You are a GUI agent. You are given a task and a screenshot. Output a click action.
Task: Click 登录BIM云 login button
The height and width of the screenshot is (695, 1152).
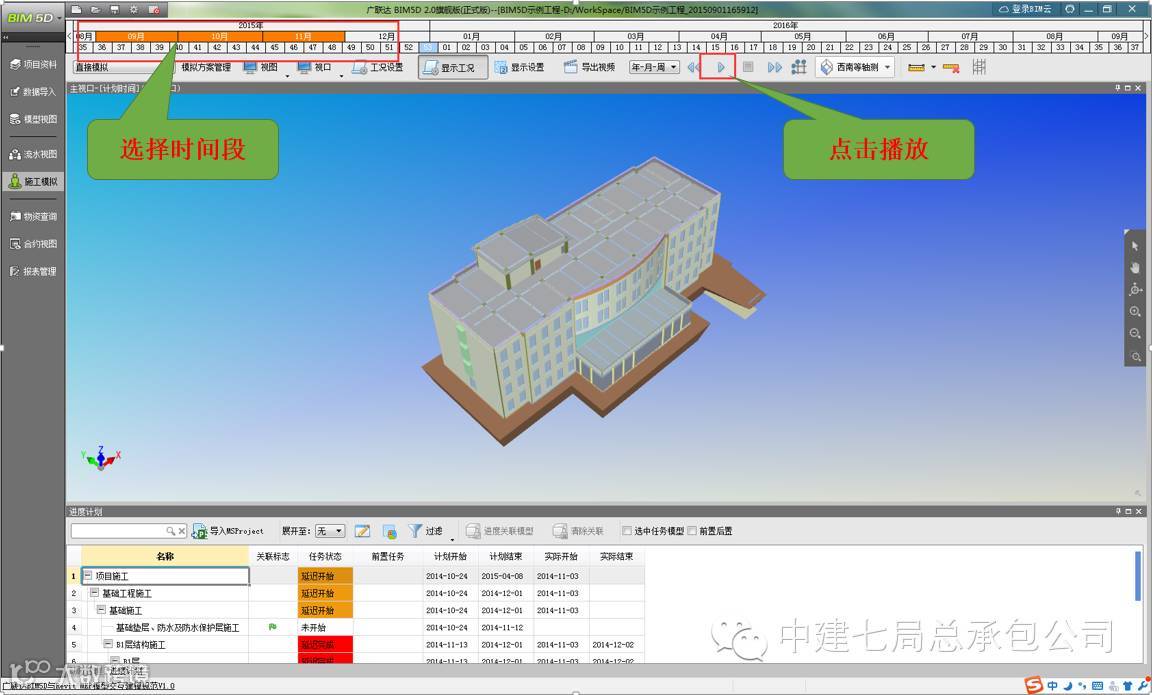click(1025, 9)
